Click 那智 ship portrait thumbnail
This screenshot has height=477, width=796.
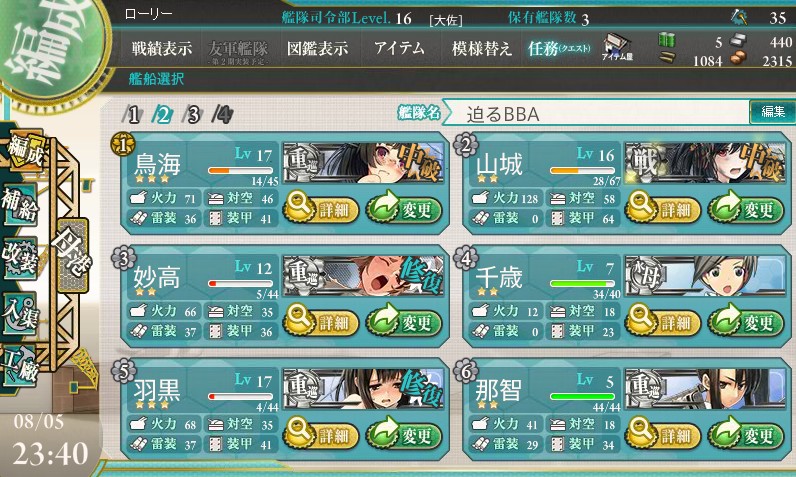705,389
